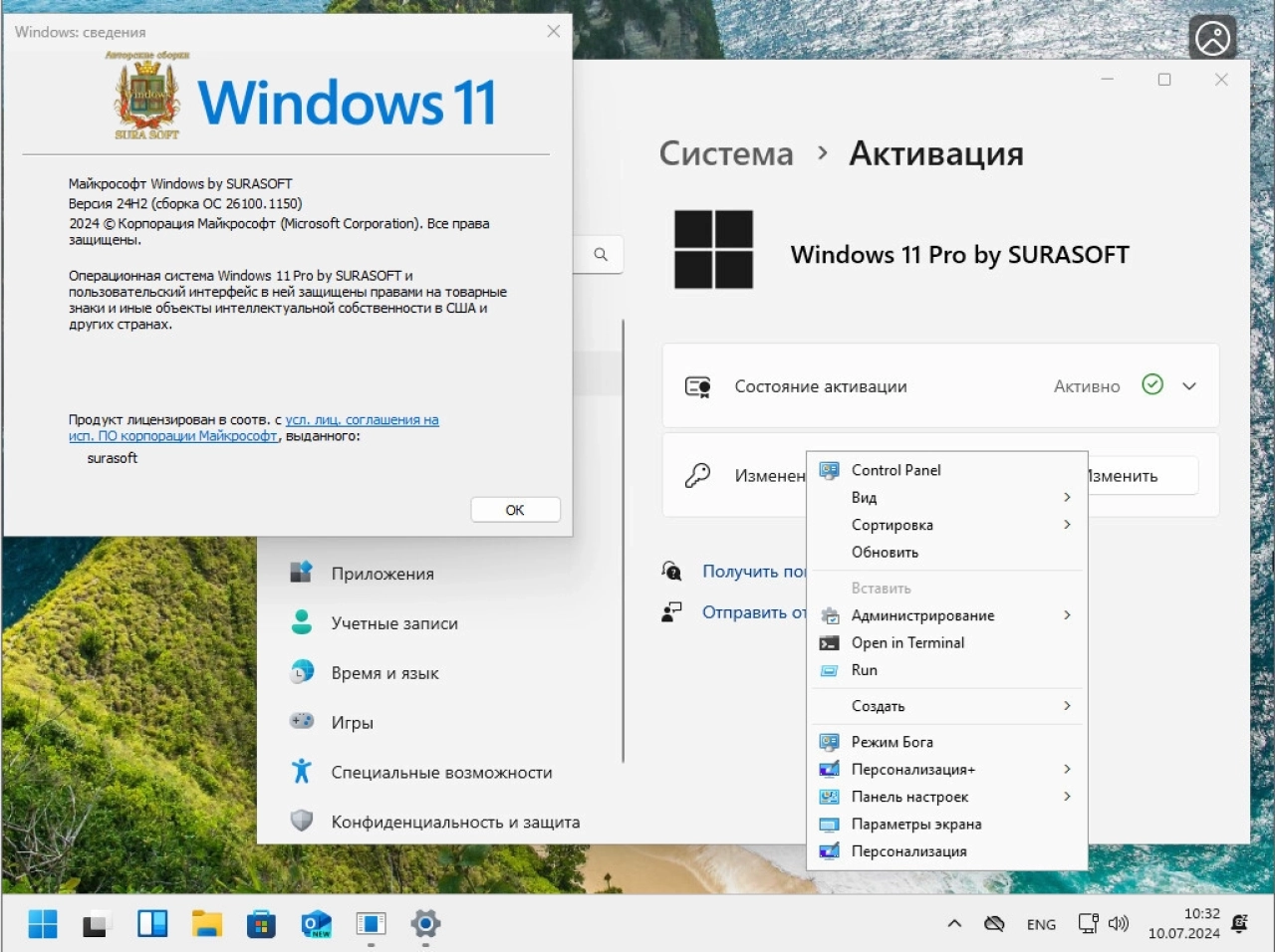Launch Outlook (new) from the taskbar
The width and height of the screenshot is (1275, 952).
316,924
